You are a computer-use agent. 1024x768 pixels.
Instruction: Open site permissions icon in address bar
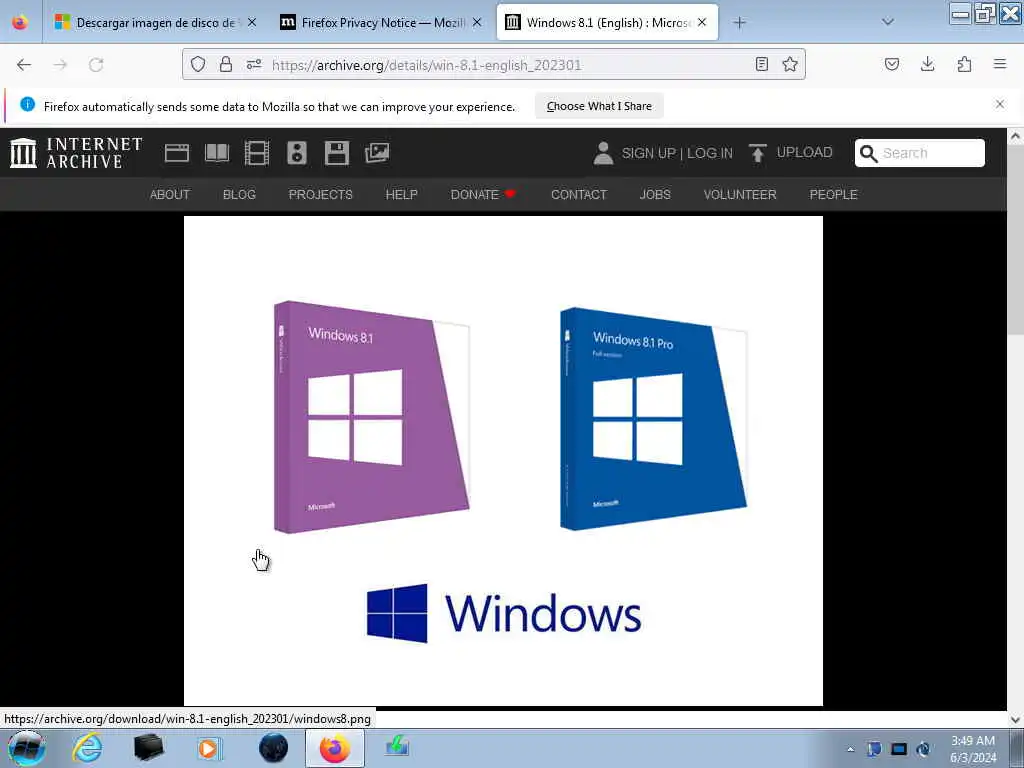[254, 64]
